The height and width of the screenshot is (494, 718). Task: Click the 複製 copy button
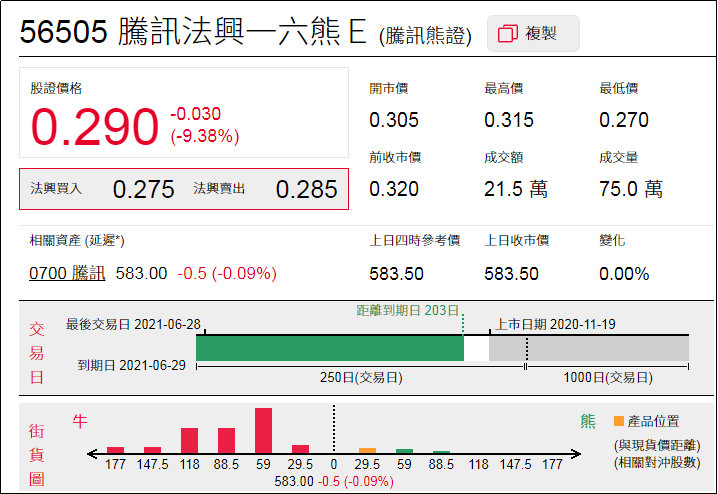[533, 33]
